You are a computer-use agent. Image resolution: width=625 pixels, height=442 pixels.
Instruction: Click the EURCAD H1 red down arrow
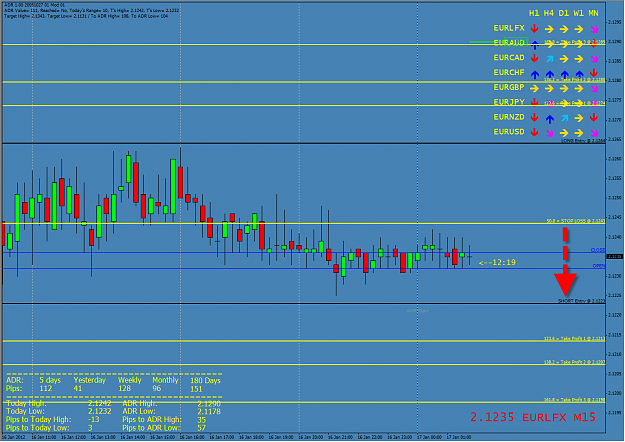pos(535,59)
